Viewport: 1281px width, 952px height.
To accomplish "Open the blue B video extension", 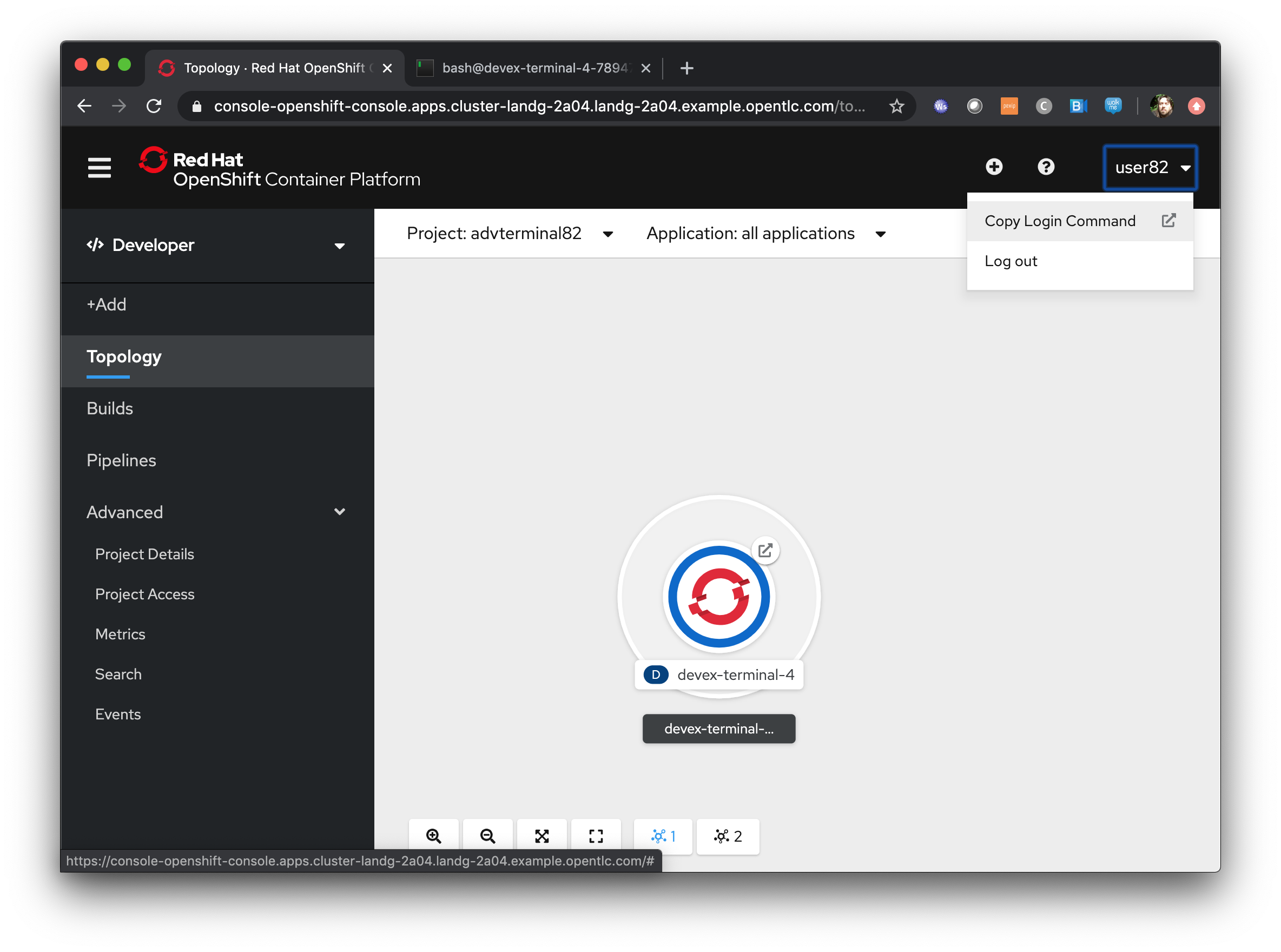I will (1078, 106).
